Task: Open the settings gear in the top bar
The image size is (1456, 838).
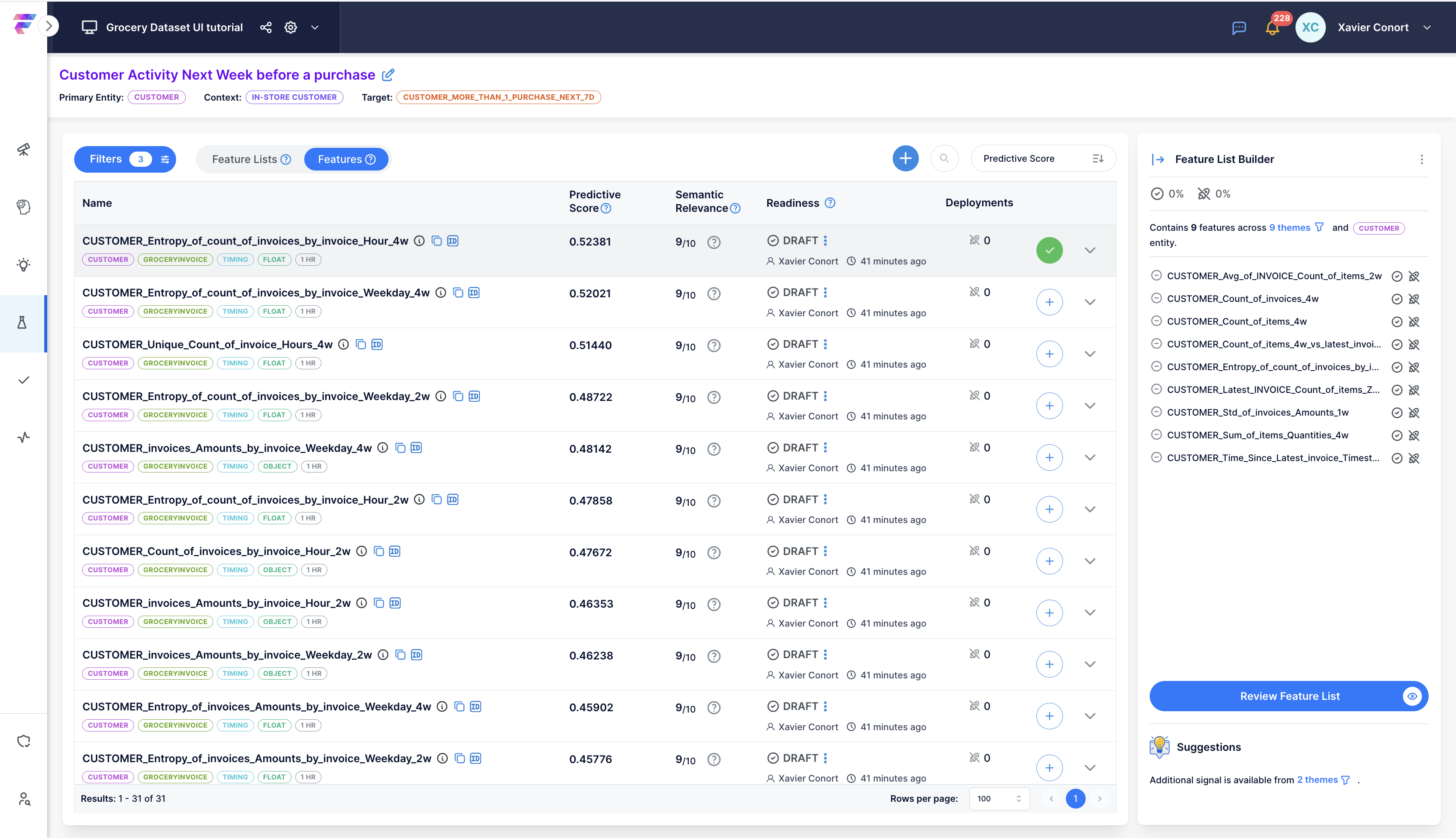Action: (x=291, y=28)
